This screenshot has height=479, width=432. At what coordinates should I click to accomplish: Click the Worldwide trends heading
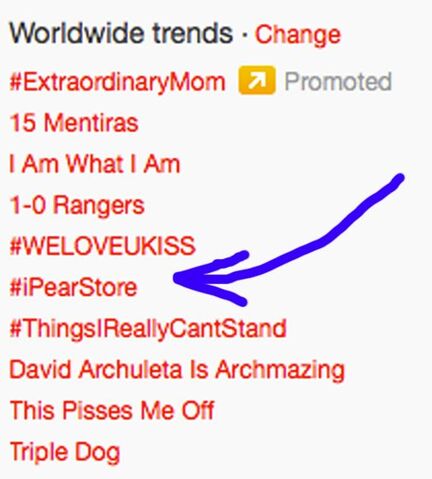pos(121,33)
